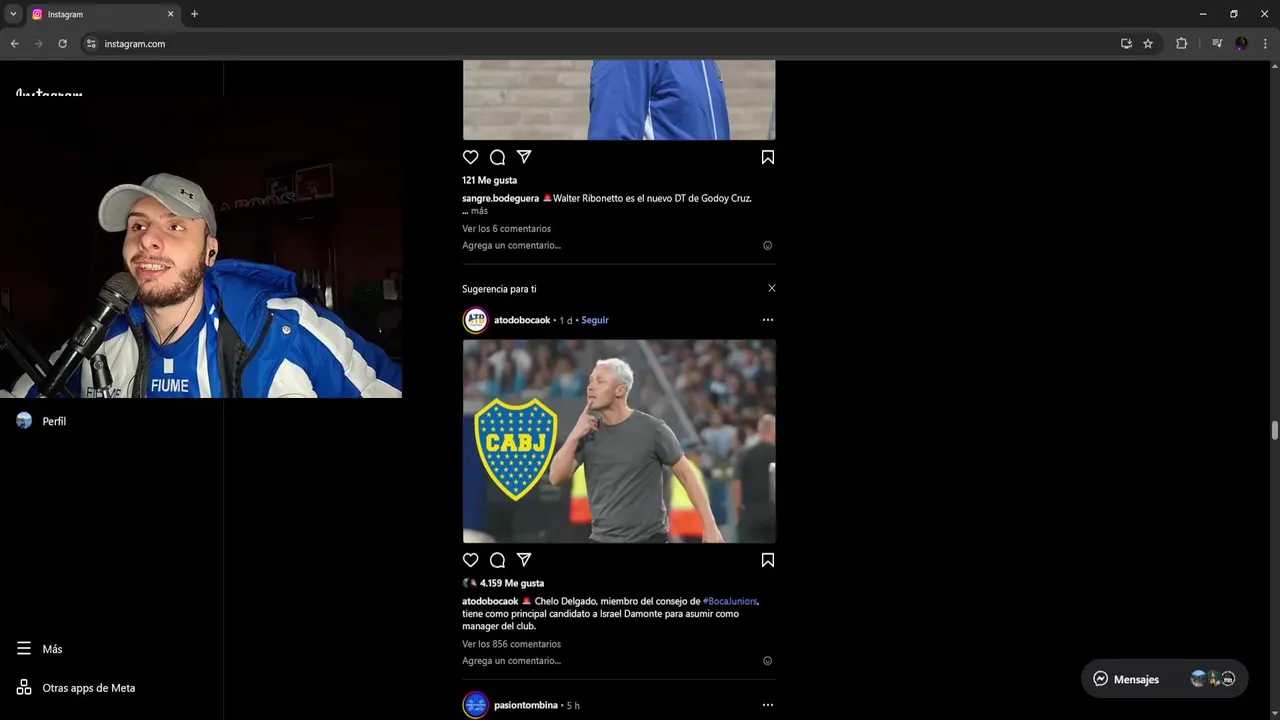Open comments on the sangre.bodeguera post via speech bubble icon
This screenshot has height=720, width=1280.
pyautogui.click(x=497, y=157)
